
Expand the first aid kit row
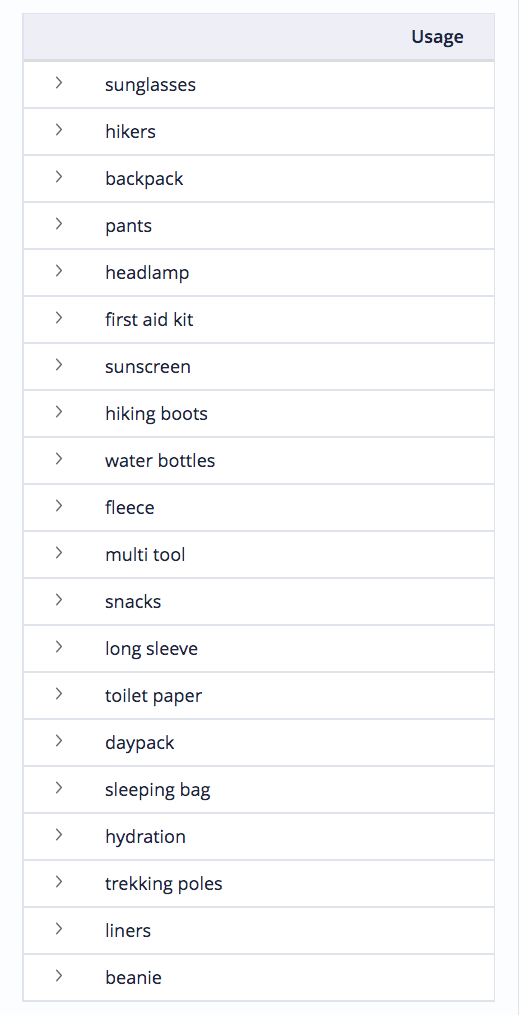(59, 317)
